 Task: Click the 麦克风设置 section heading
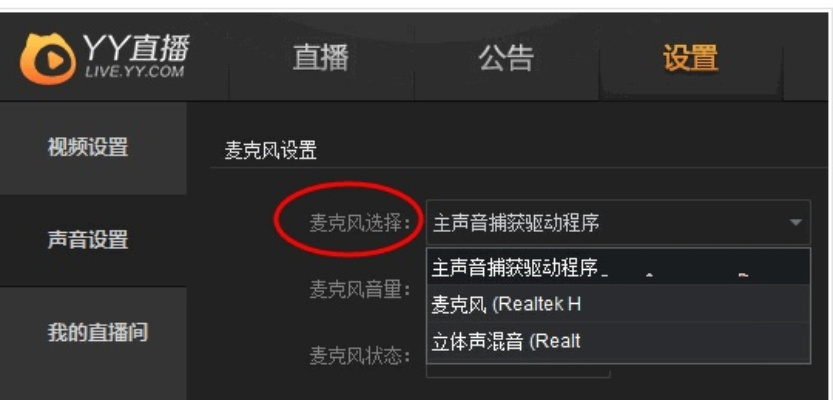coord(270,151)
